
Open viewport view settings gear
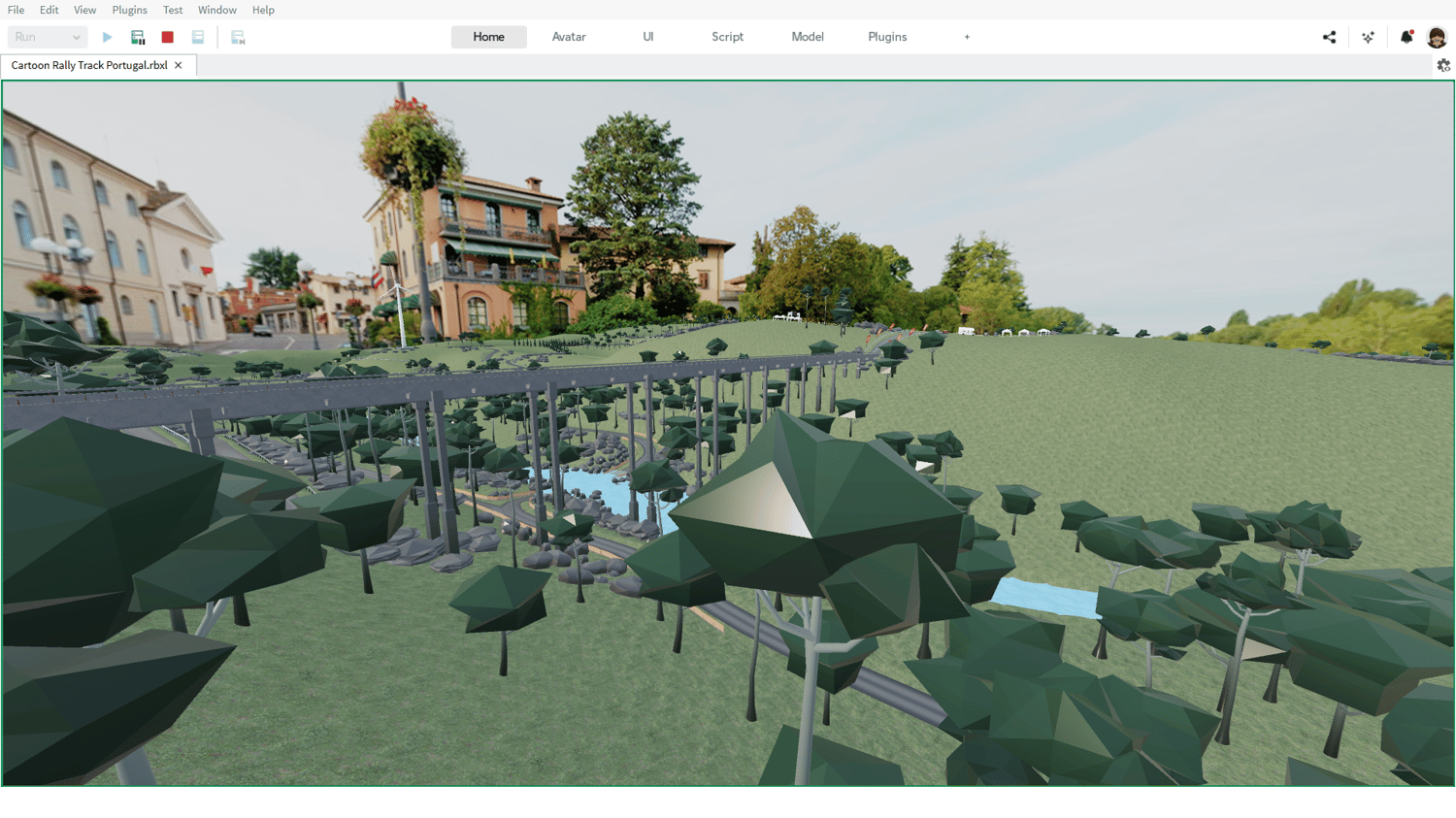point(1443,65)
